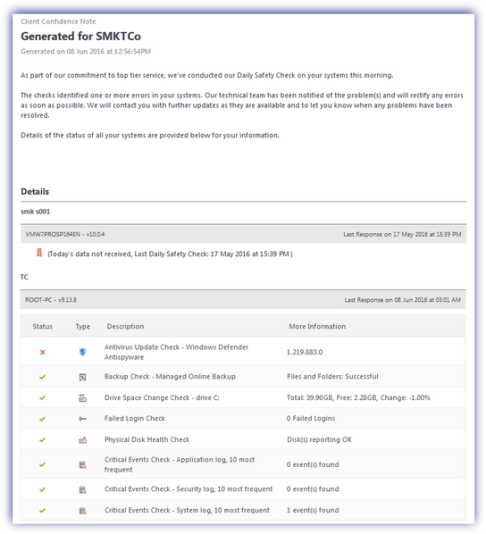The width and height of the screenshot is (486, 534).
Task: Click the event log icon for Security log check
Action: [x=83, y=490]
